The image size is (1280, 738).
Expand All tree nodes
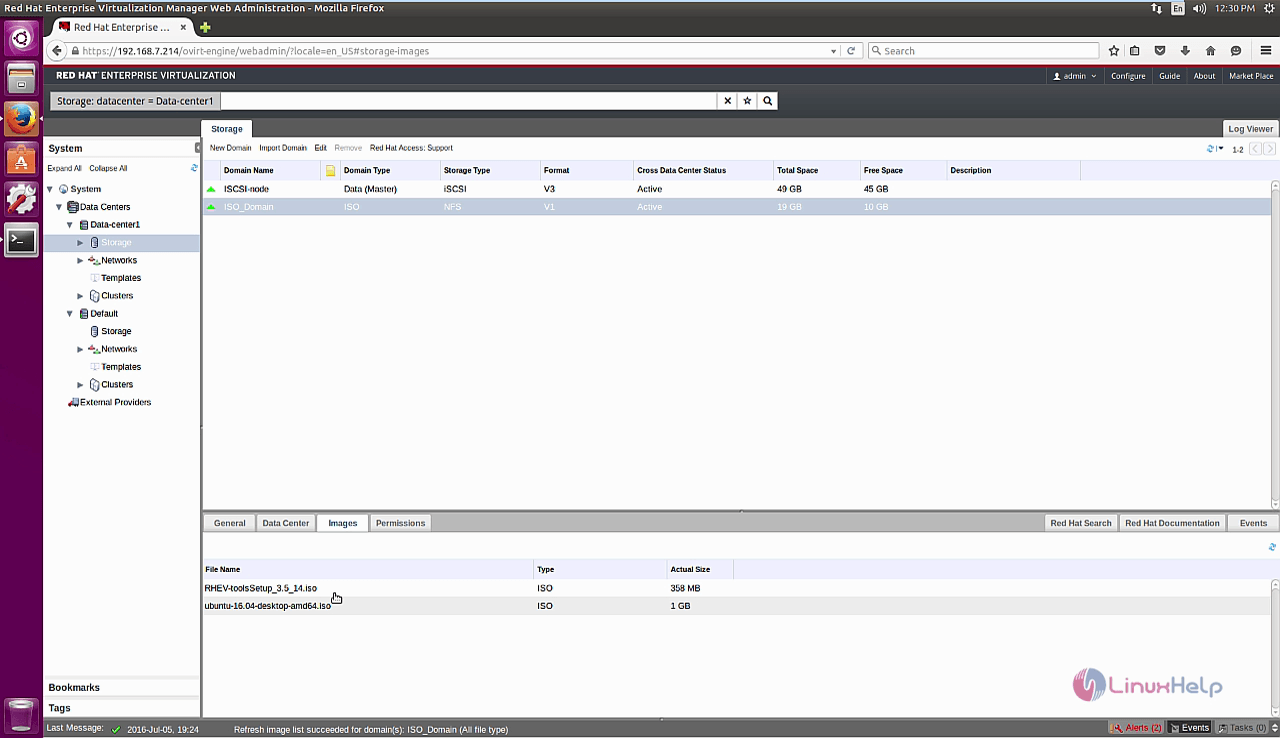pyautogui.click(x=65, y=169)
